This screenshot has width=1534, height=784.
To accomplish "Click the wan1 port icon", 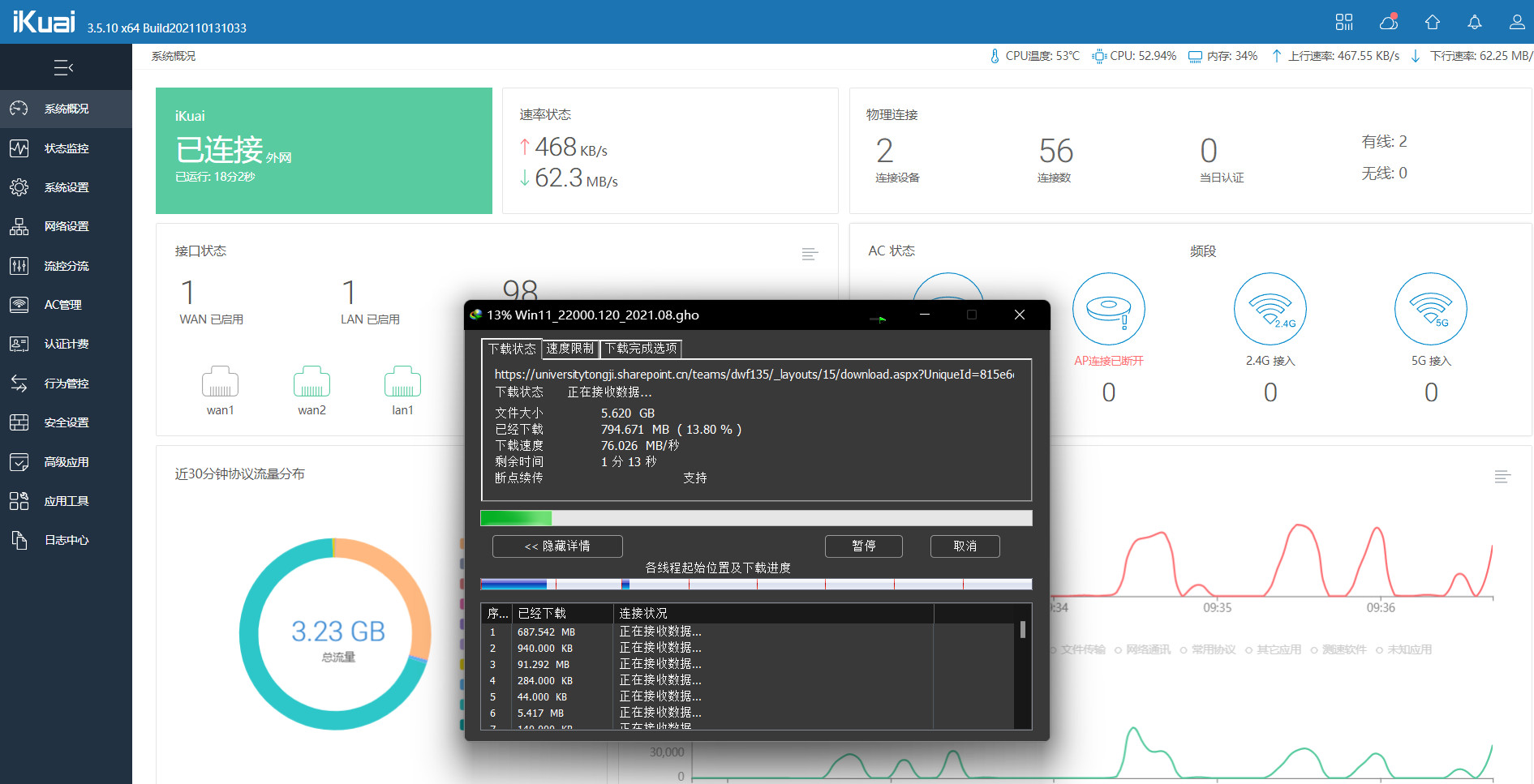I will [220, 381].
